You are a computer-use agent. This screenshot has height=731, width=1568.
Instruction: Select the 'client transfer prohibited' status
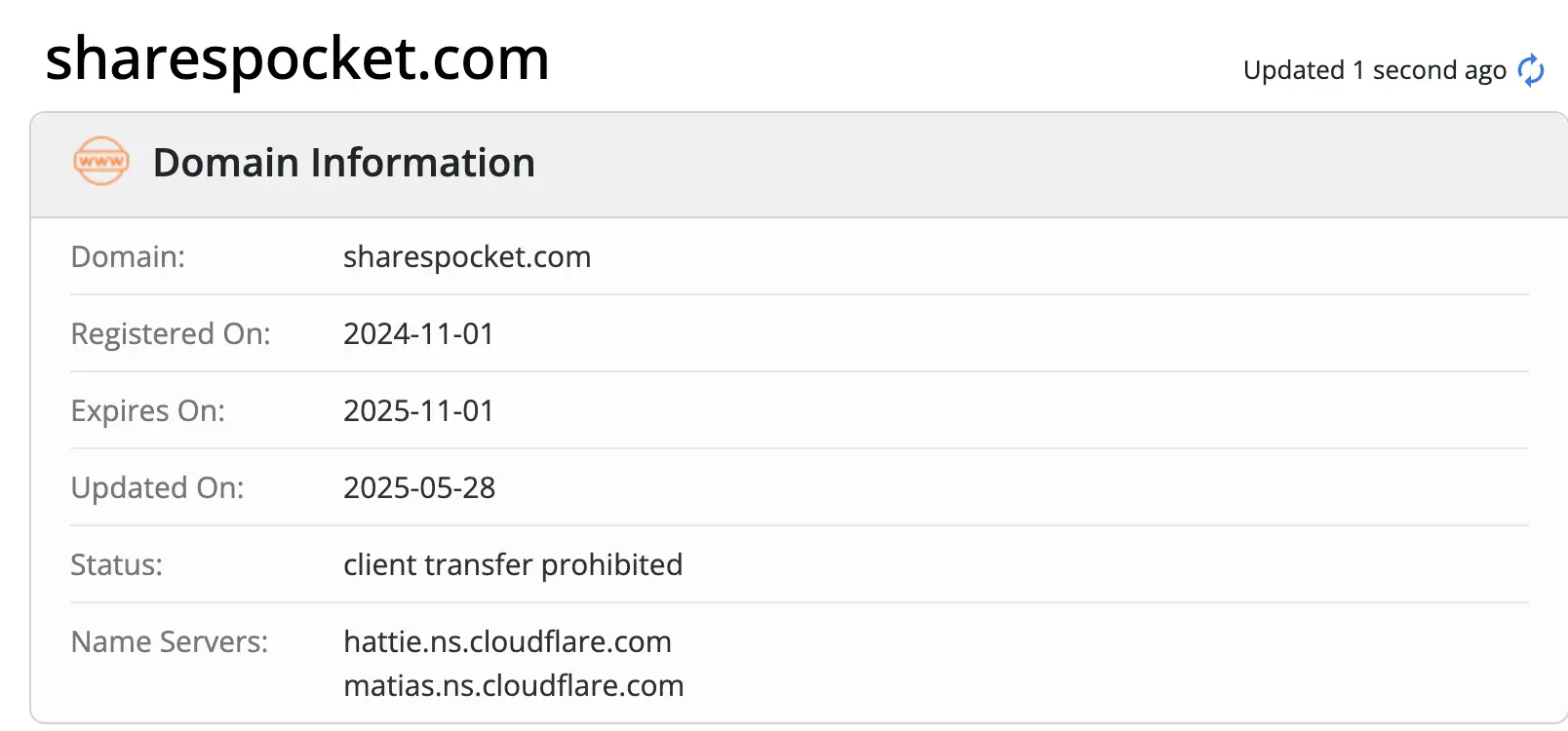point(513,565)
